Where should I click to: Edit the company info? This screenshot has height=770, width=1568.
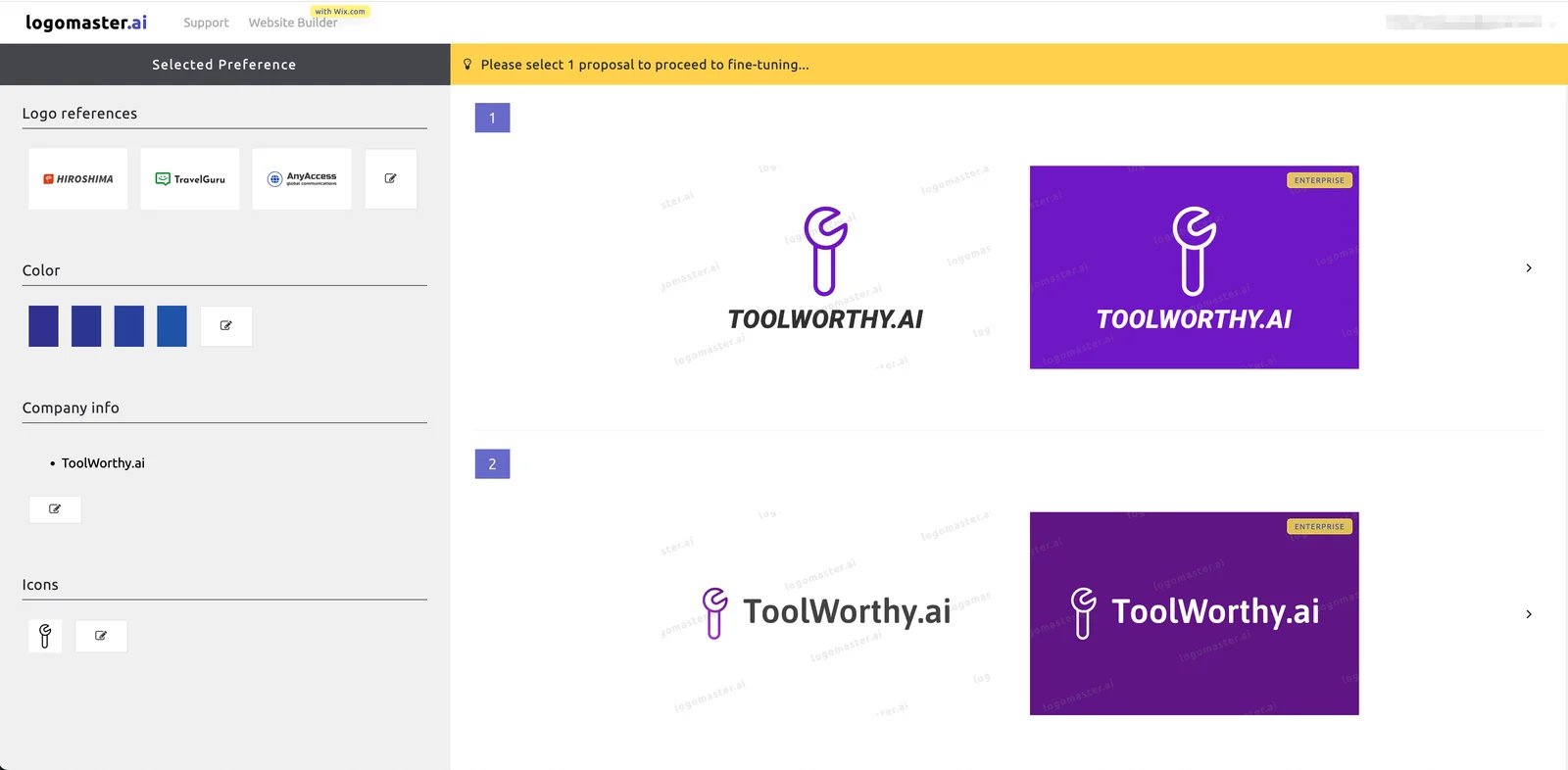[x=55, y=509]
